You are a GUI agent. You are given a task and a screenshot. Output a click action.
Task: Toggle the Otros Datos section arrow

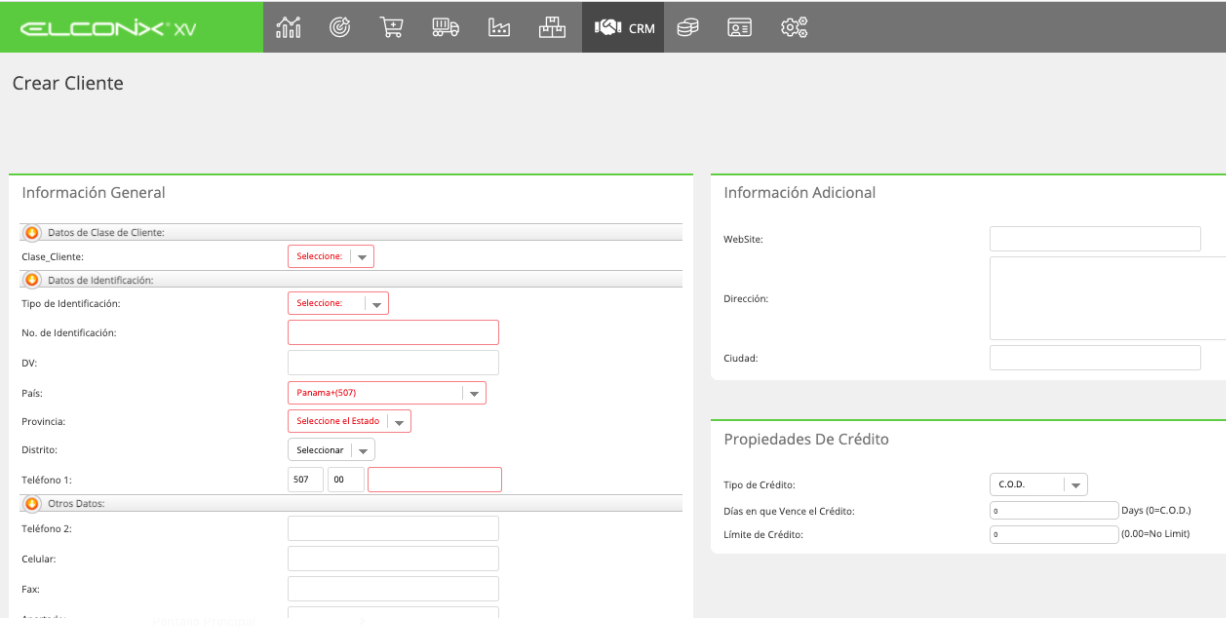click(31, 503)
